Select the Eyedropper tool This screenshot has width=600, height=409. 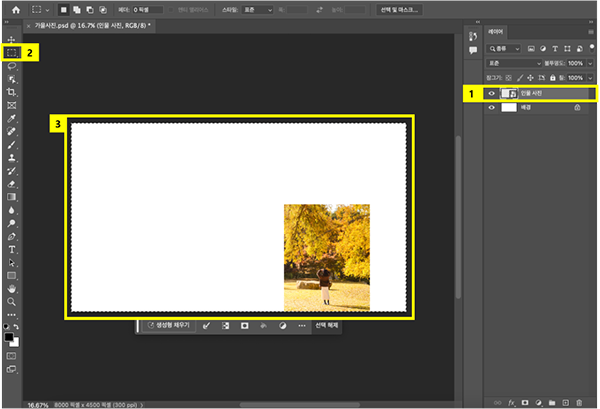(x=11, y=118)
